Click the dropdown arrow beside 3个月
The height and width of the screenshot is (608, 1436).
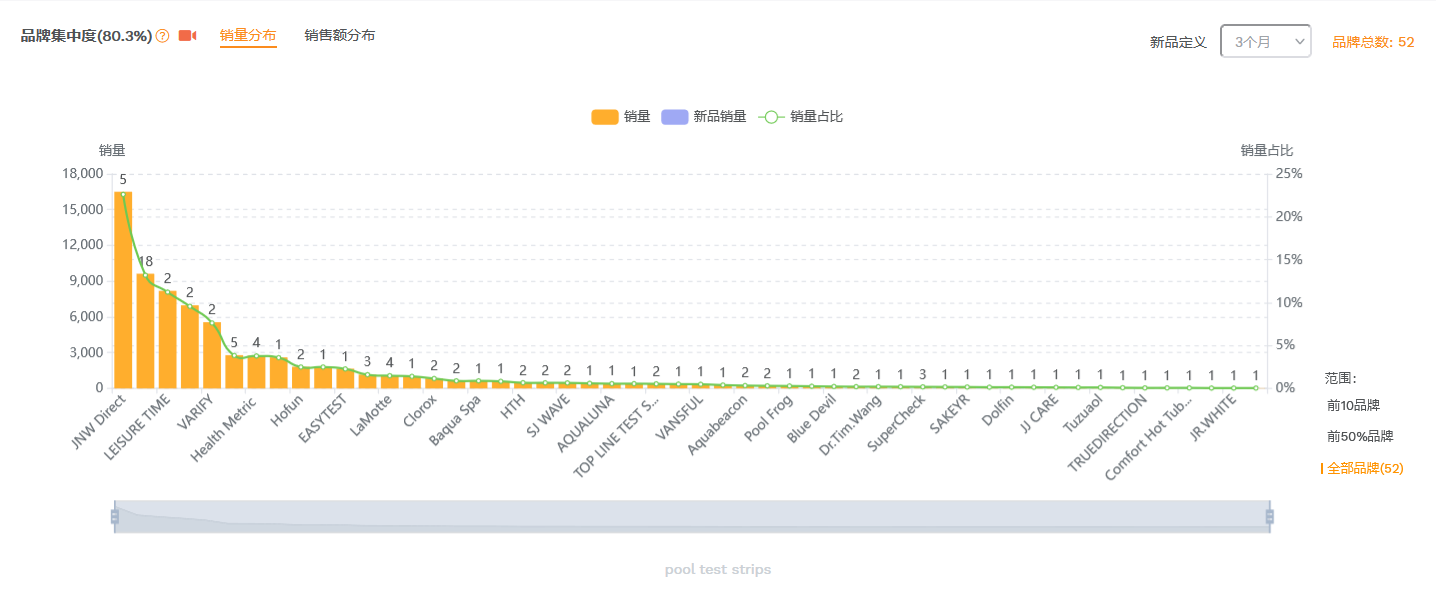tap(1299, 41)
